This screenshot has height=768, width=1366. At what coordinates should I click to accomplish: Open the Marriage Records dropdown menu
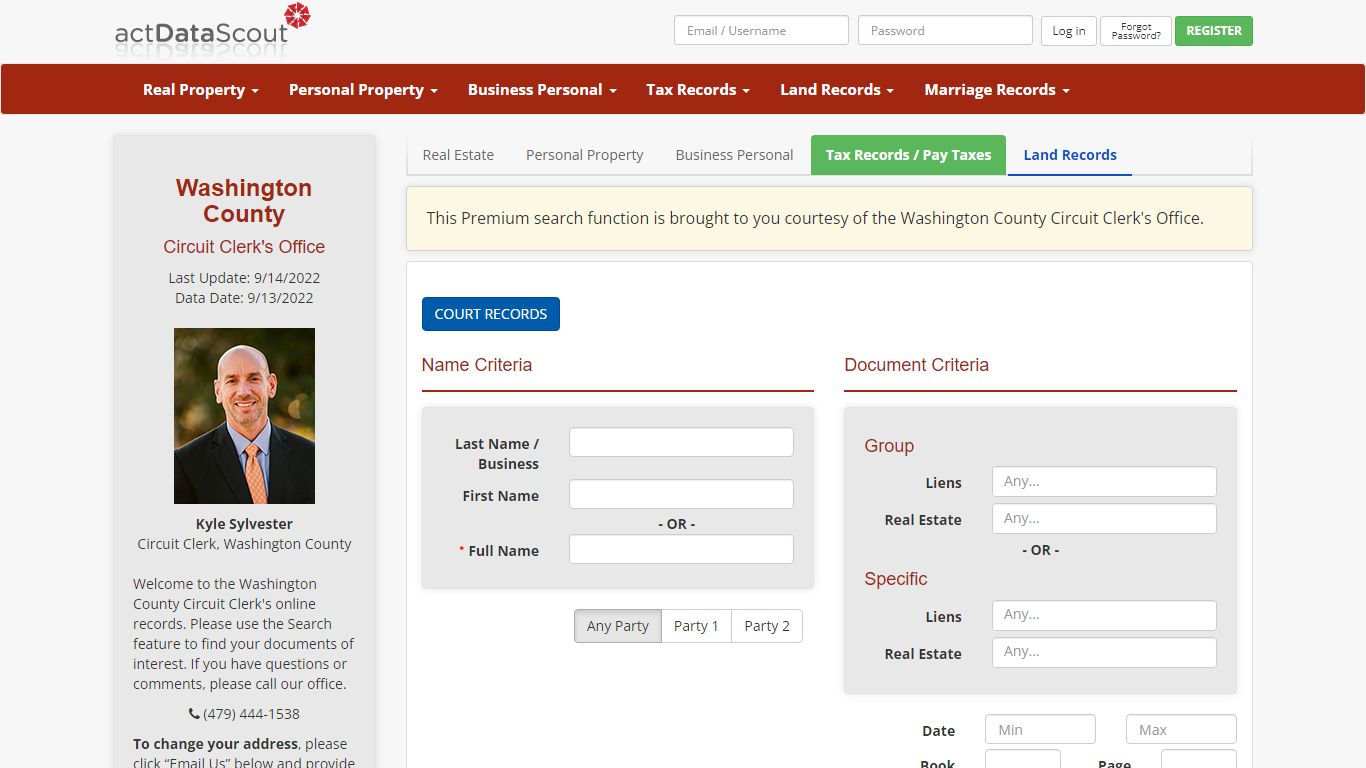pyautogui.click(x=997, y=89)
